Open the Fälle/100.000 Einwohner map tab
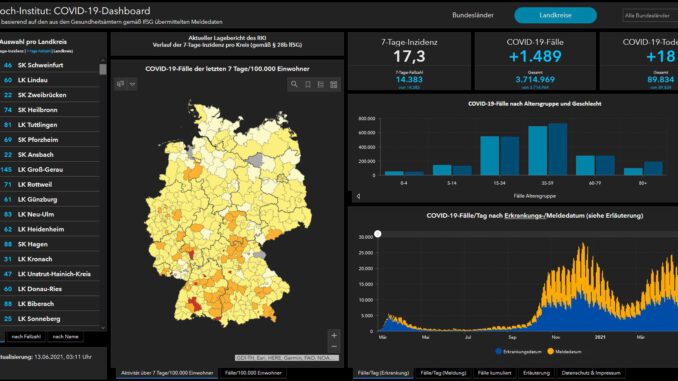The width and height of the screenshot is (678, 381). 253,373
